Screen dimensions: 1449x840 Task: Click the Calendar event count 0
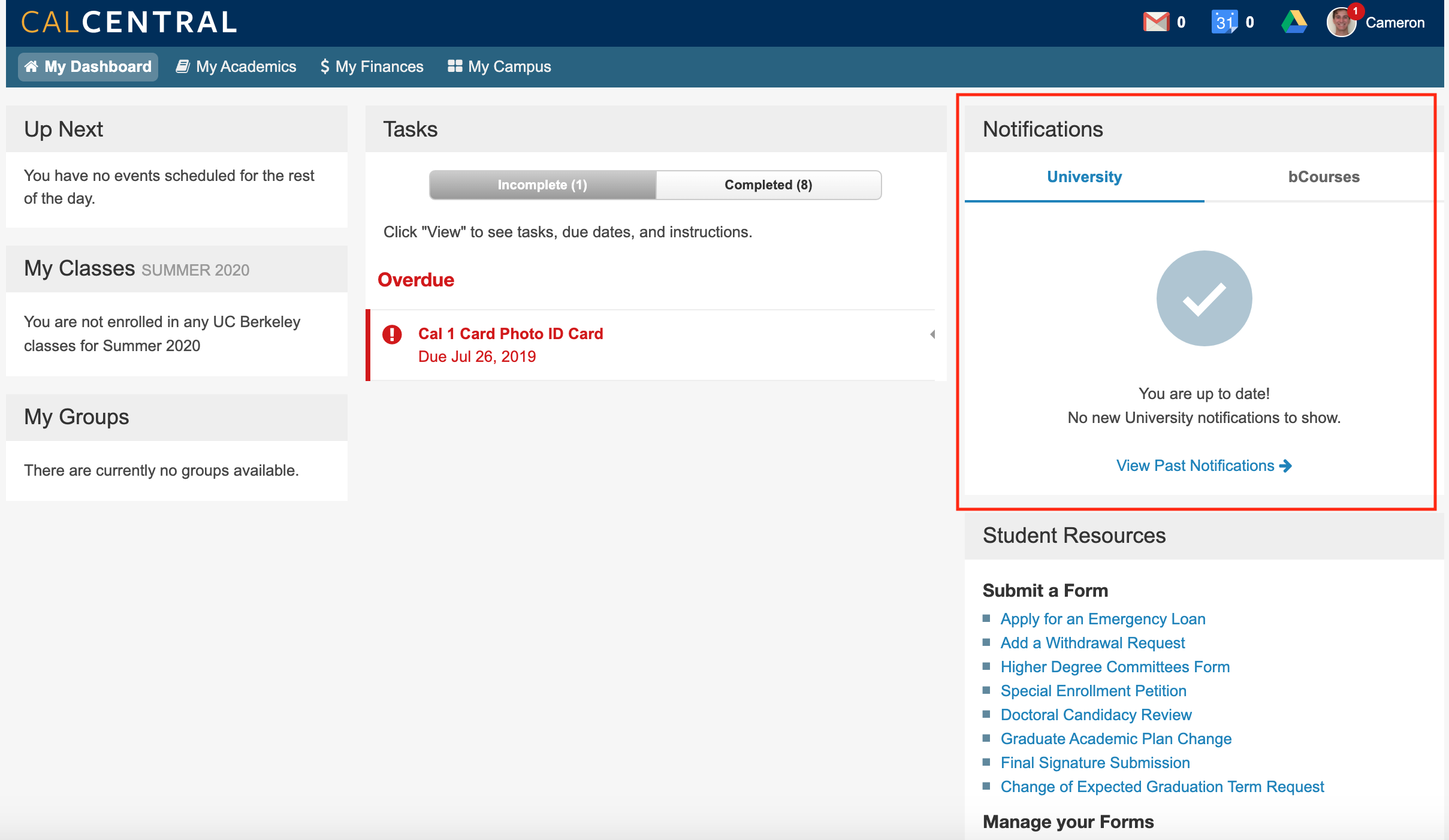point(1249,23)
